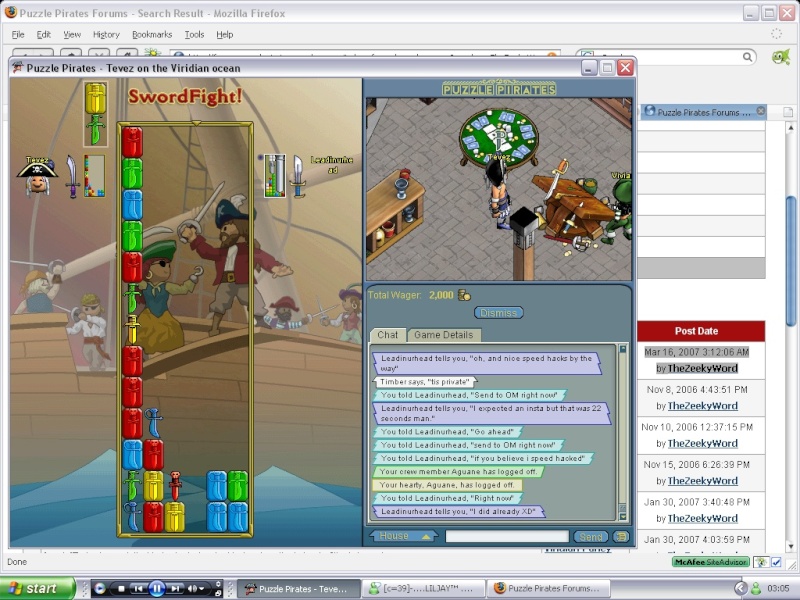800x600 pixels.
Task: Switch to Puzzle Pirates Forums taskbar button
Action: (547, 588)
